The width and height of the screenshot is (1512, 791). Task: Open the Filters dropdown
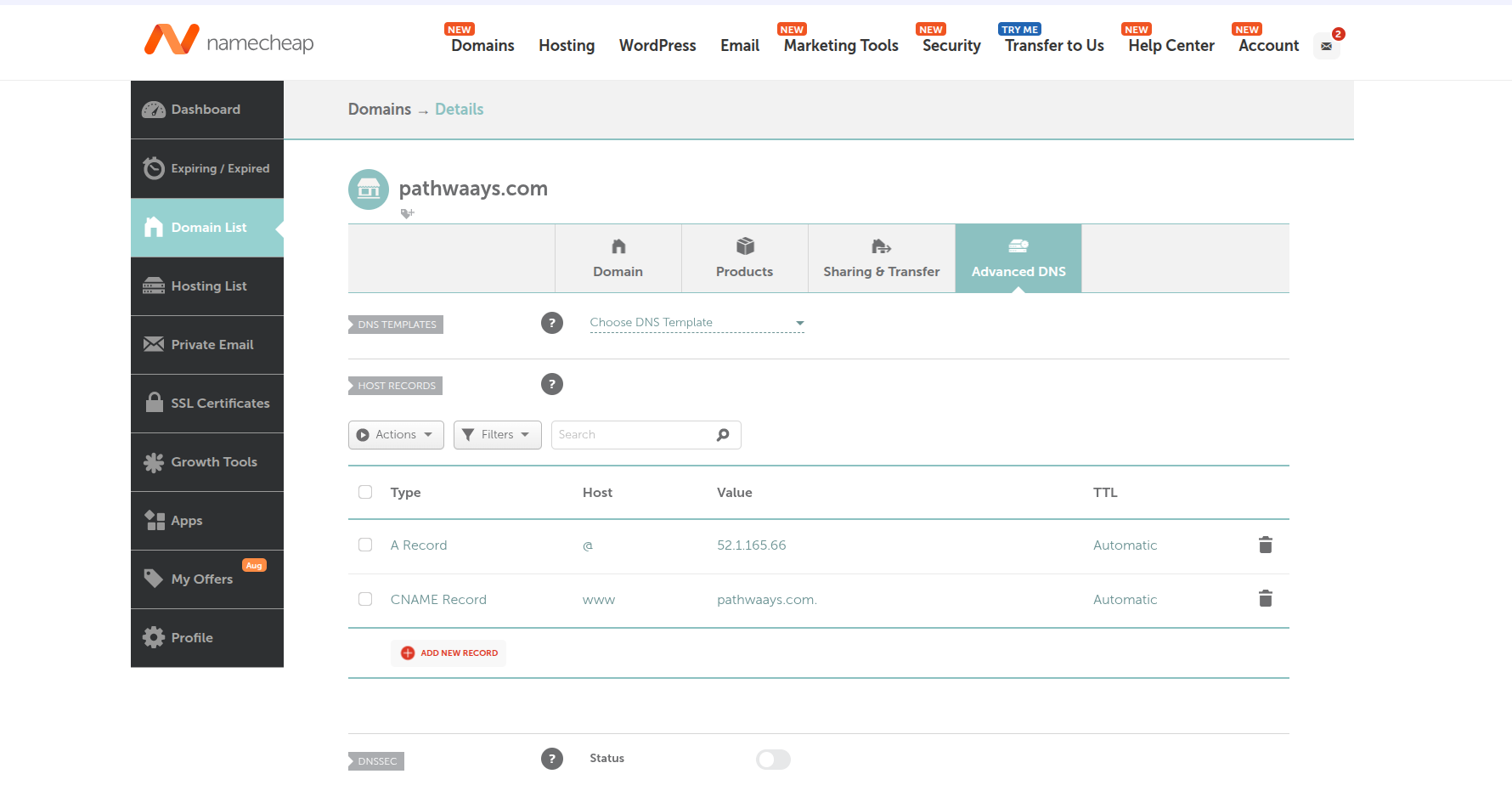(498, 435)
